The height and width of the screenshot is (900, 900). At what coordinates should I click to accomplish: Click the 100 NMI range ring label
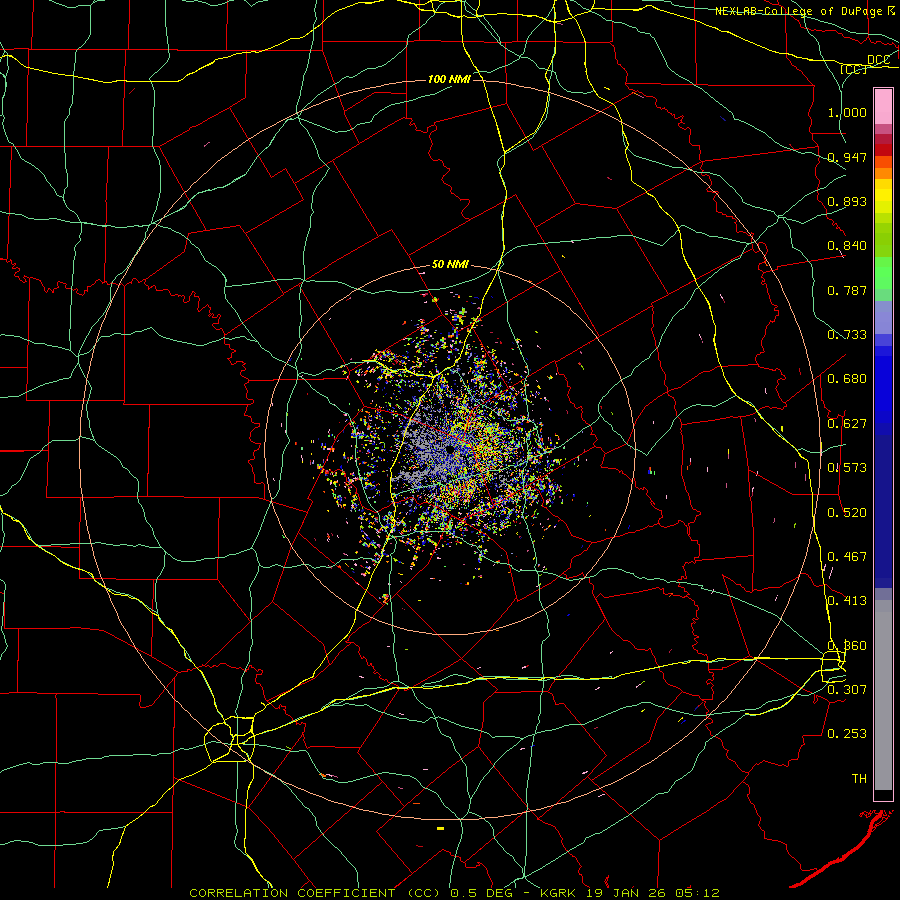coord(449,79)
